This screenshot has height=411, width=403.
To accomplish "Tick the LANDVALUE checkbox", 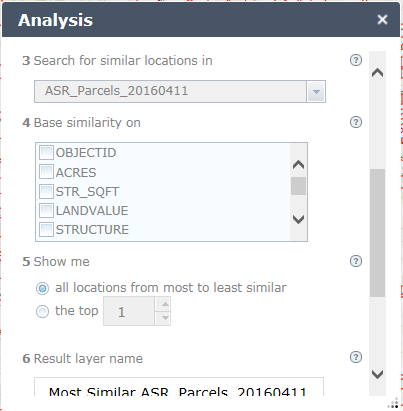I will (46, 211).
